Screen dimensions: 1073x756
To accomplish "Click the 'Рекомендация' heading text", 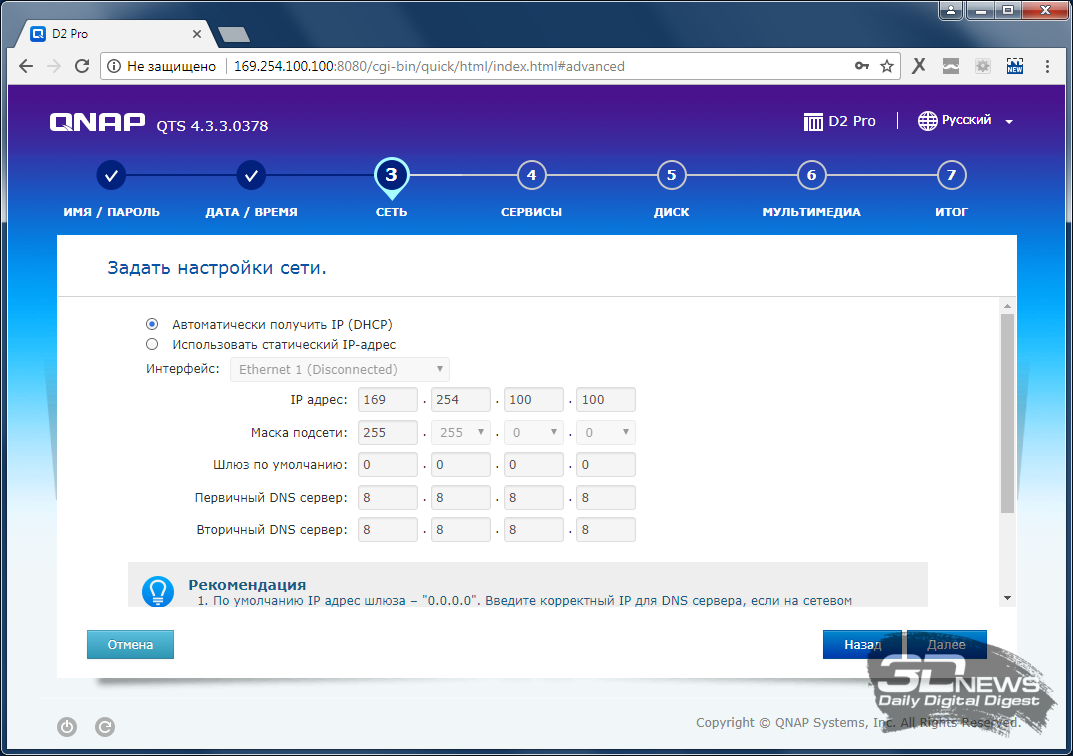I will [247, 585].
